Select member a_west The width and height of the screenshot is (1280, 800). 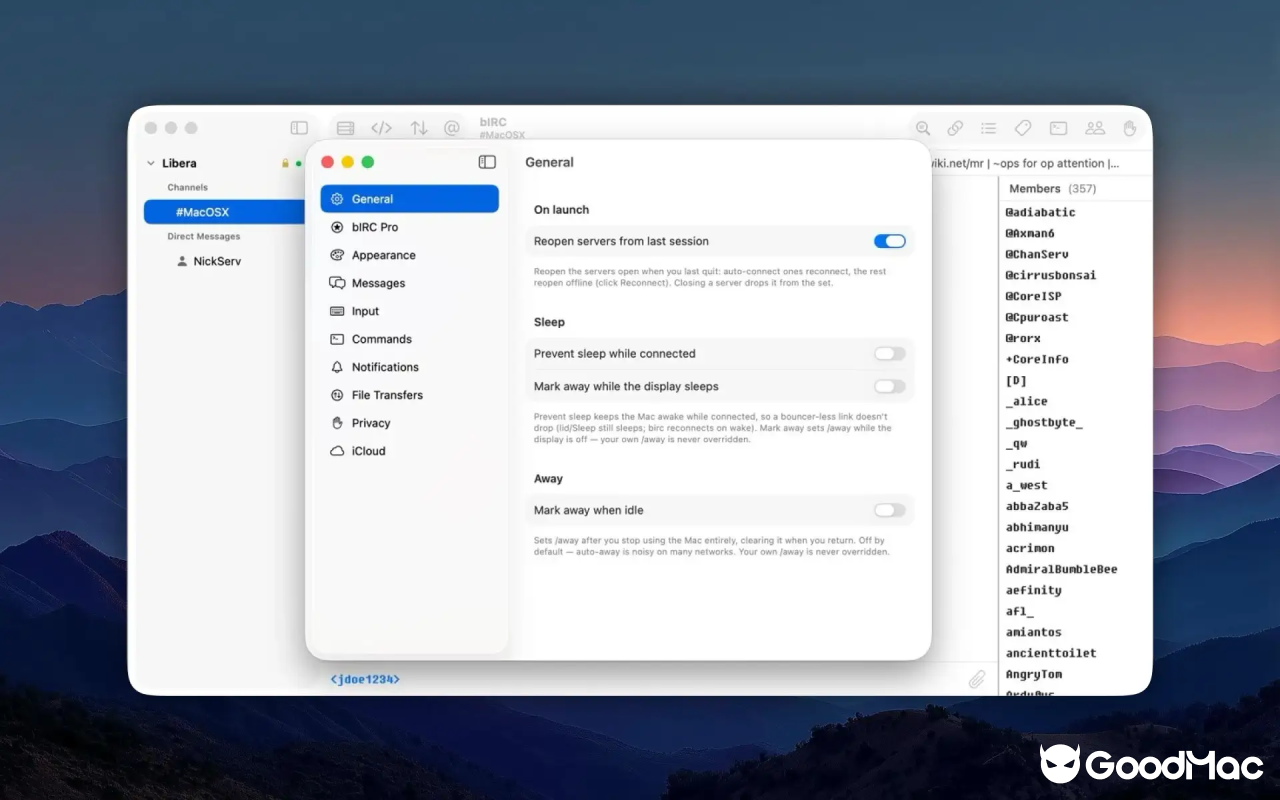(x=1027, y=485)
